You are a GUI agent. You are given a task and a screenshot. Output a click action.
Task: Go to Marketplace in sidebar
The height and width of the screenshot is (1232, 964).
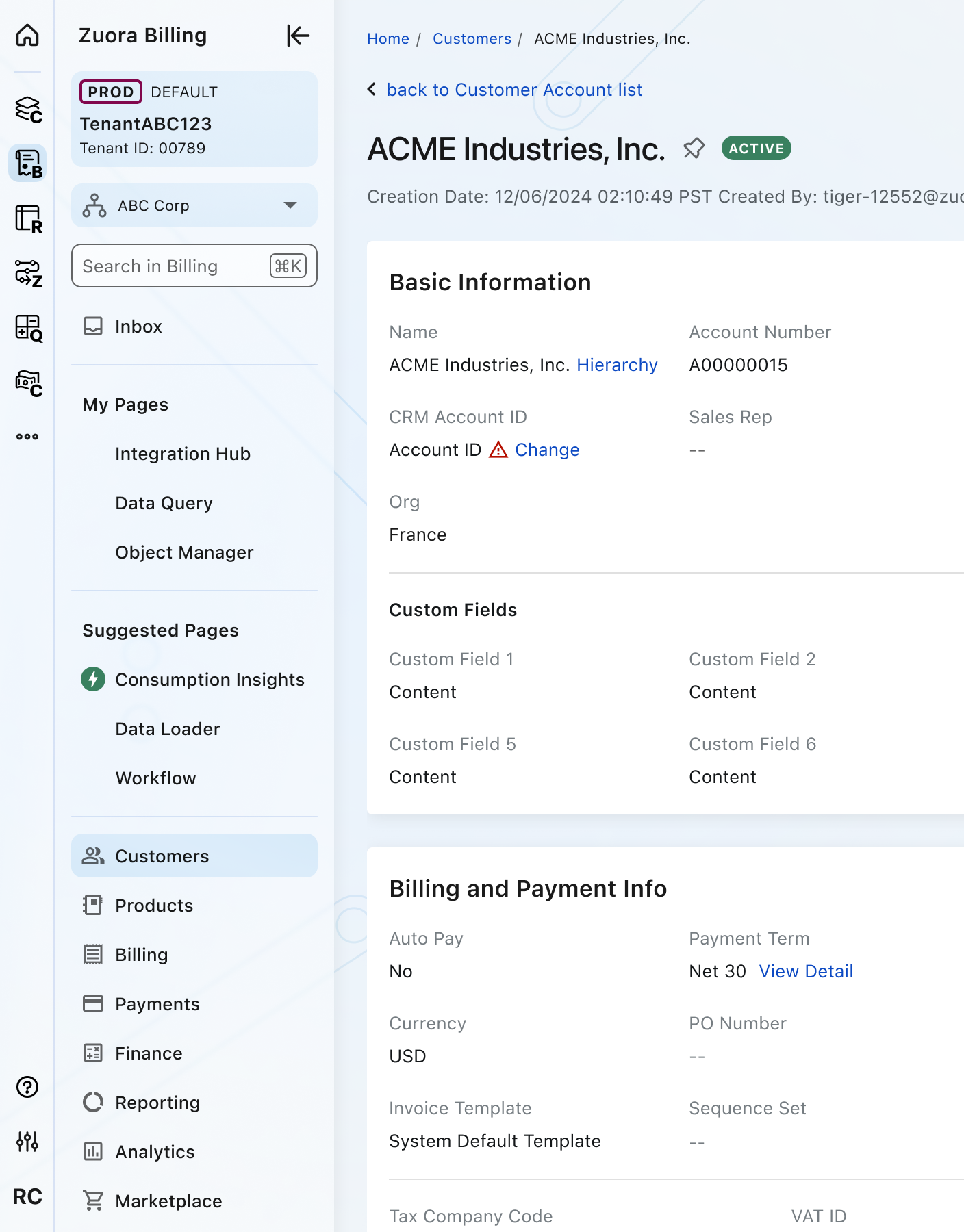pyautogui.click(x=168, y=1201)
